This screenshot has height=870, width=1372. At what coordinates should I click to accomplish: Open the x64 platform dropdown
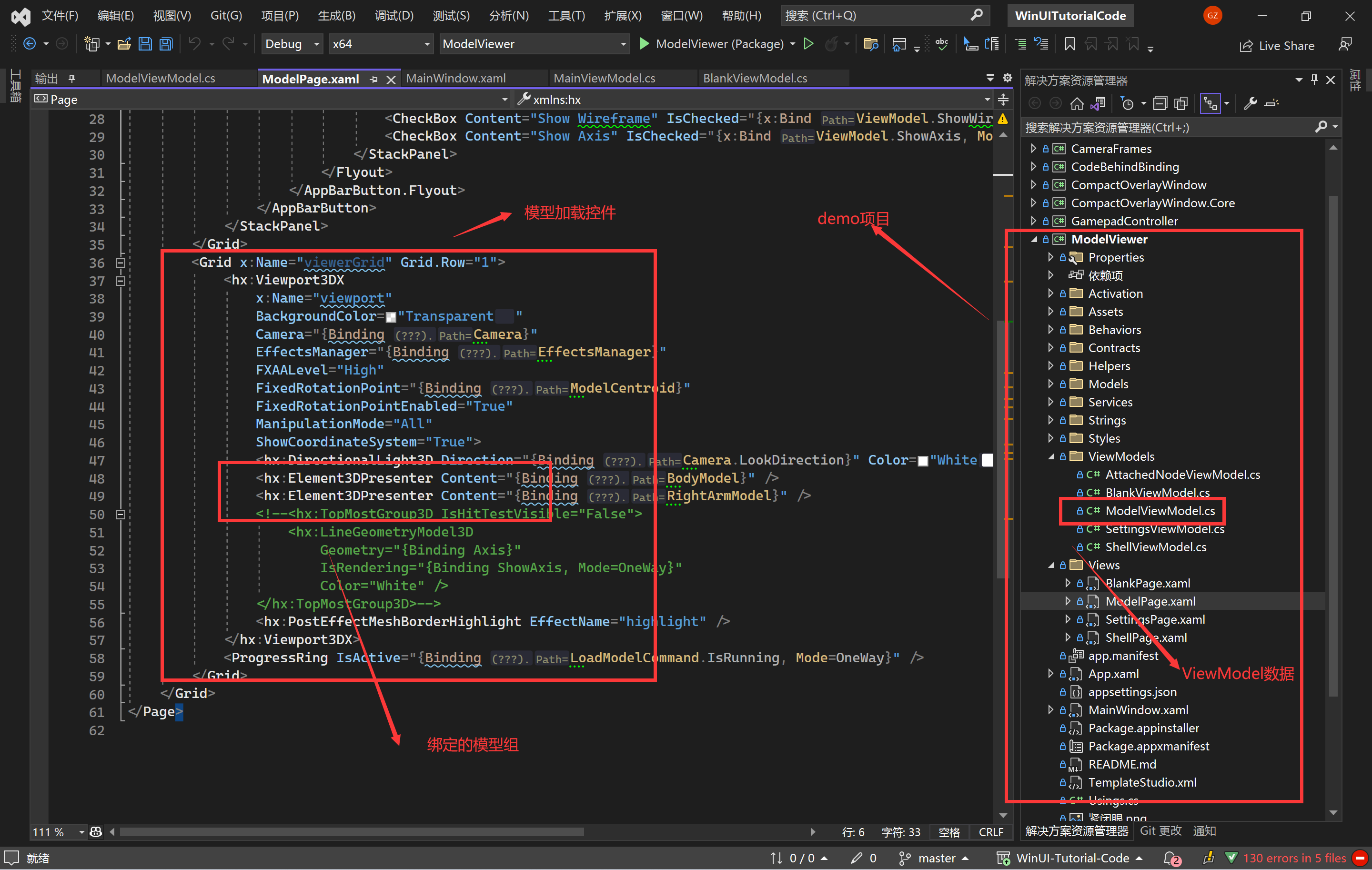pyautogui.click(x=380, y=44)
